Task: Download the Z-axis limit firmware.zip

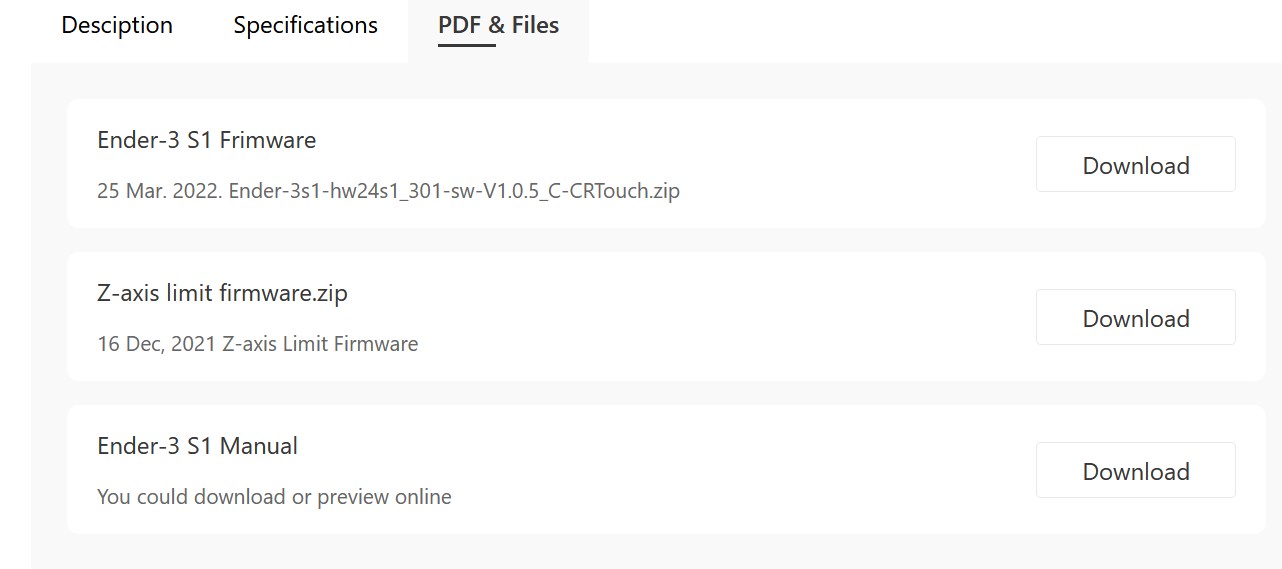Action: 1135,318
